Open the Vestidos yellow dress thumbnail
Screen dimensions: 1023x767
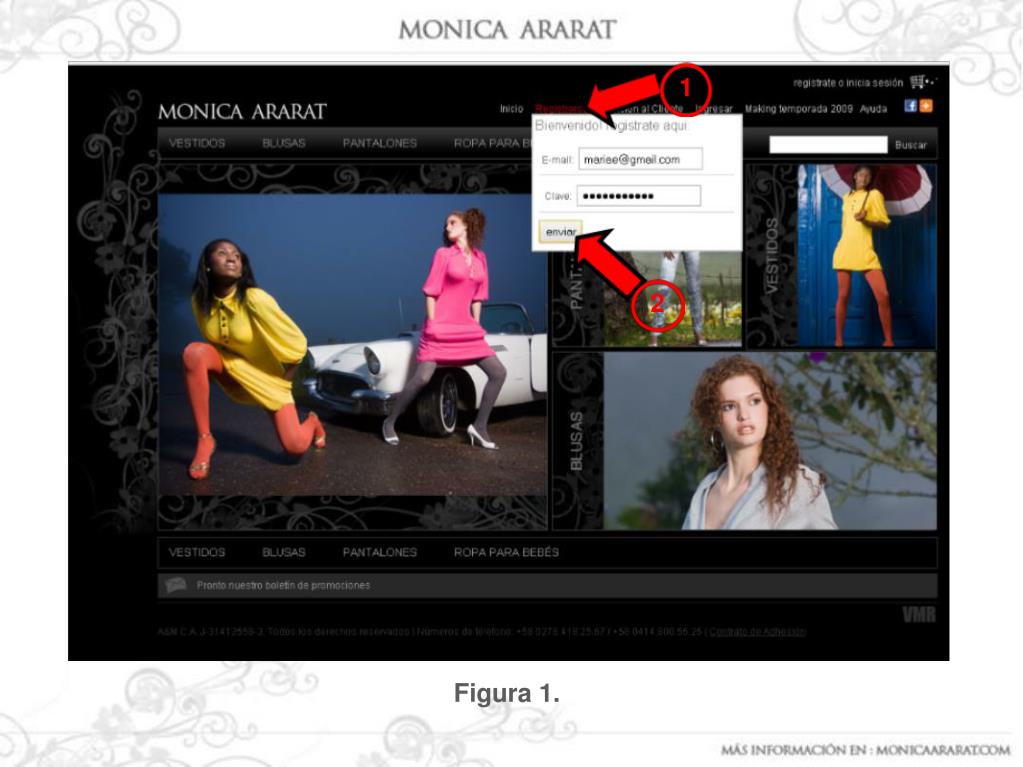click(867, 256)
